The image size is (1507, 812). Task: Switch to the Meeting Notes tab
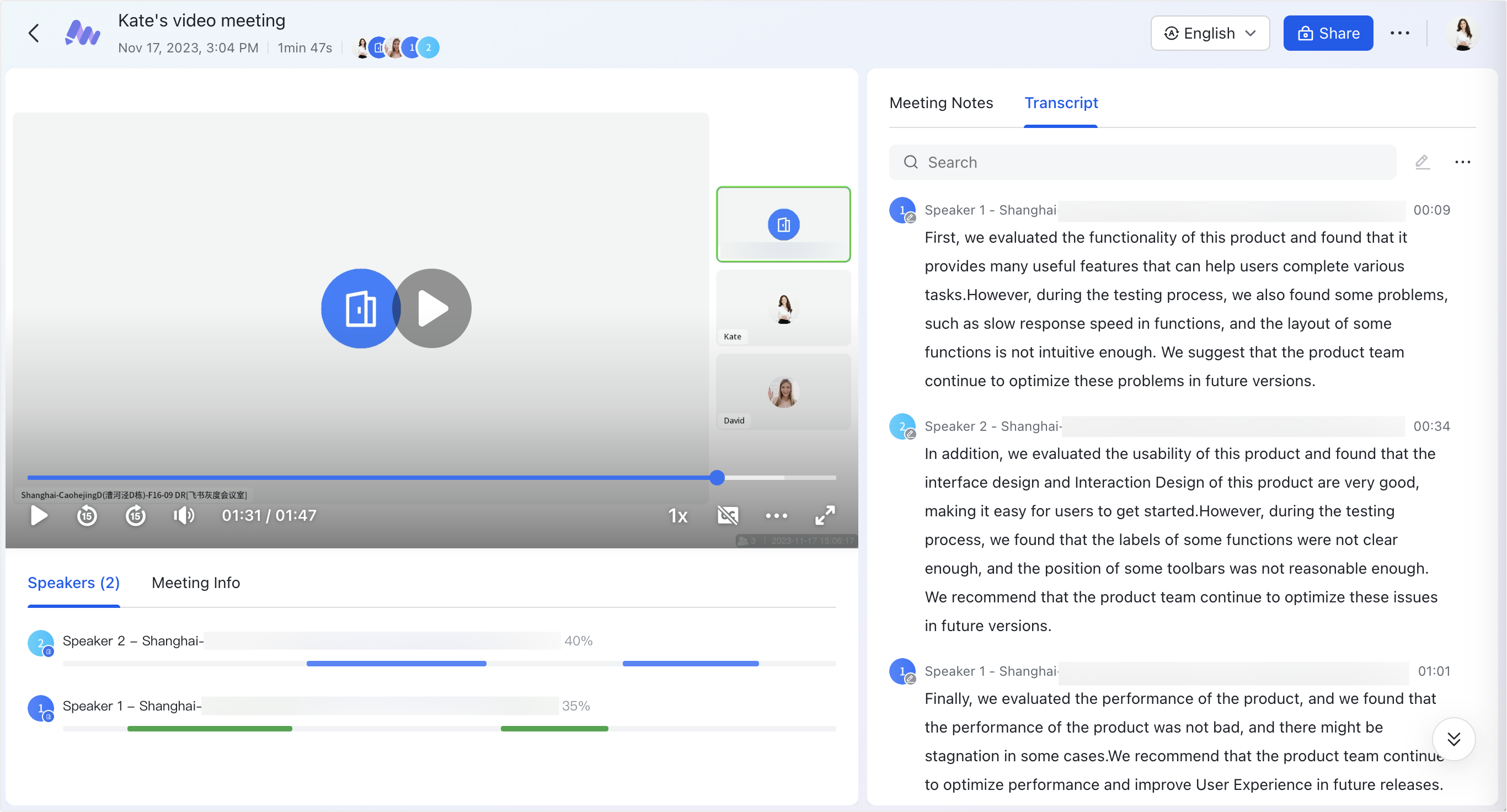[x=940, y=103]
